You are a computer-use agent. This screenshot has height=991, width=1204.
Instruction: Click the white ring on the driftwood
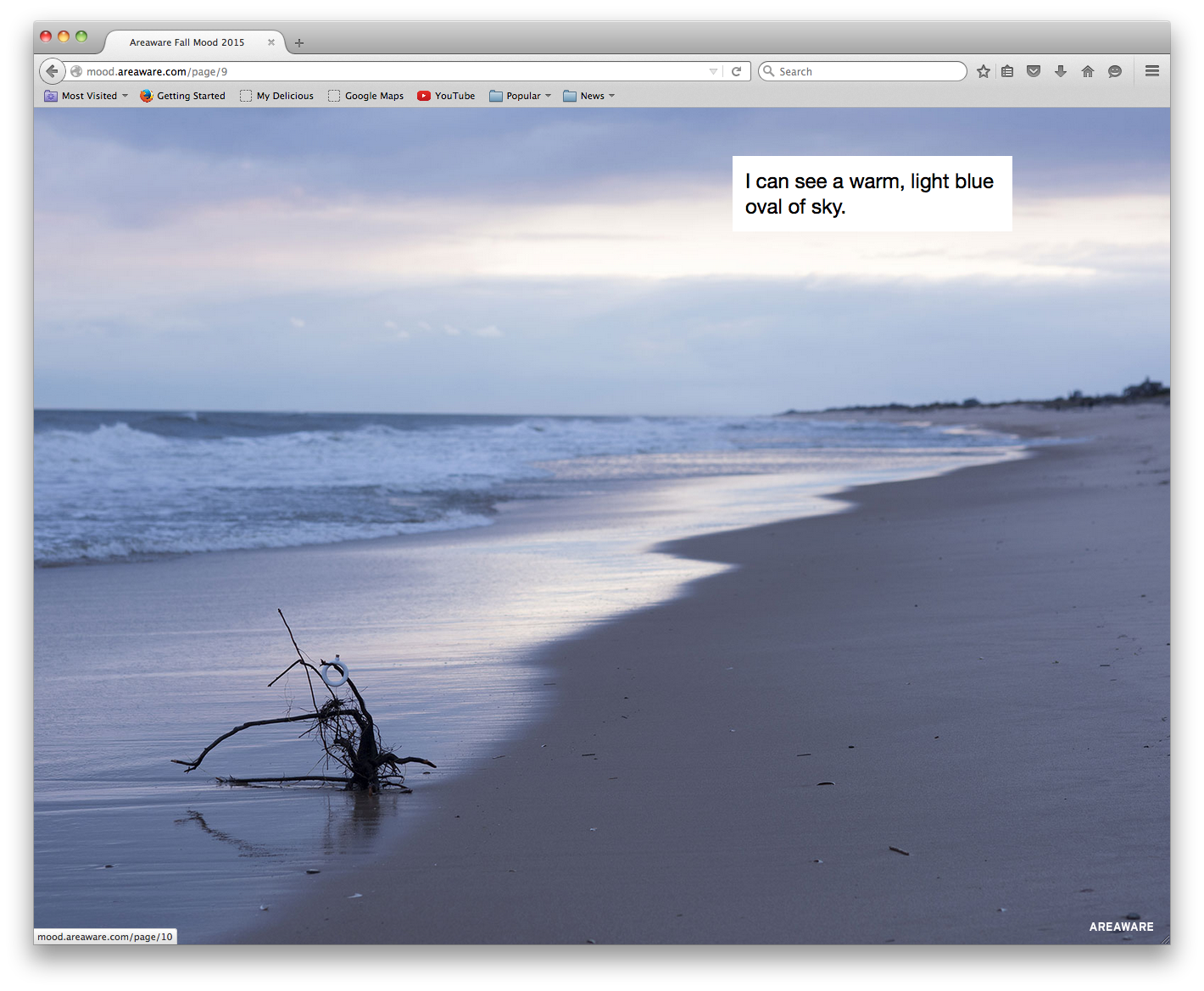click(335, 674)
